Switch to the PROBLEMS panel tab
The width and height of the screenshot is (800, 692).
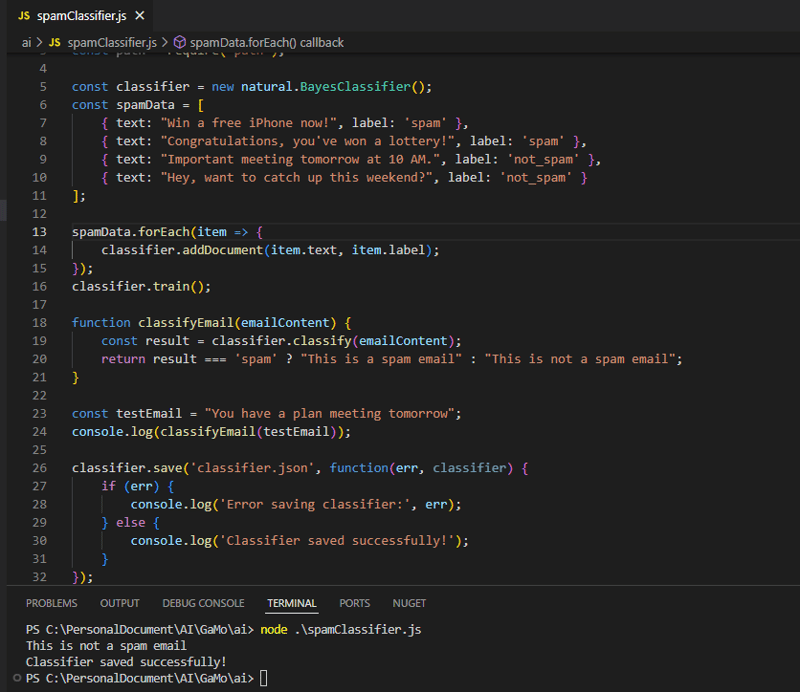51,603
